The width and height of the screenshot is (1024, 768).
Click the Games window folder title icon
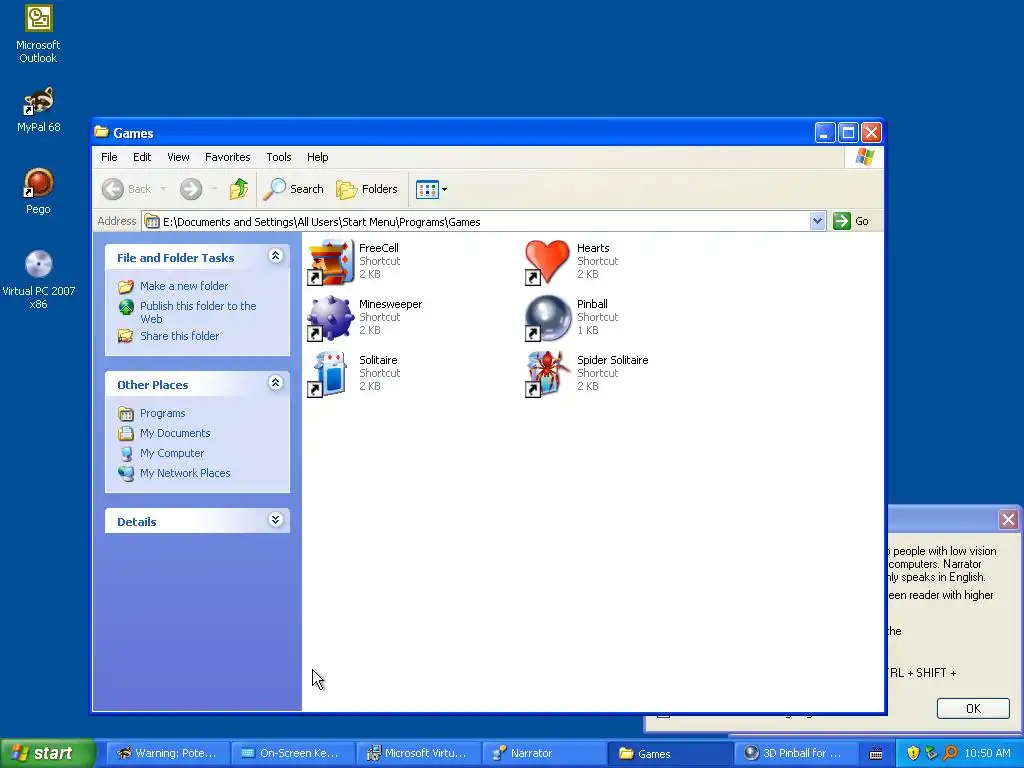click(101, 132)
